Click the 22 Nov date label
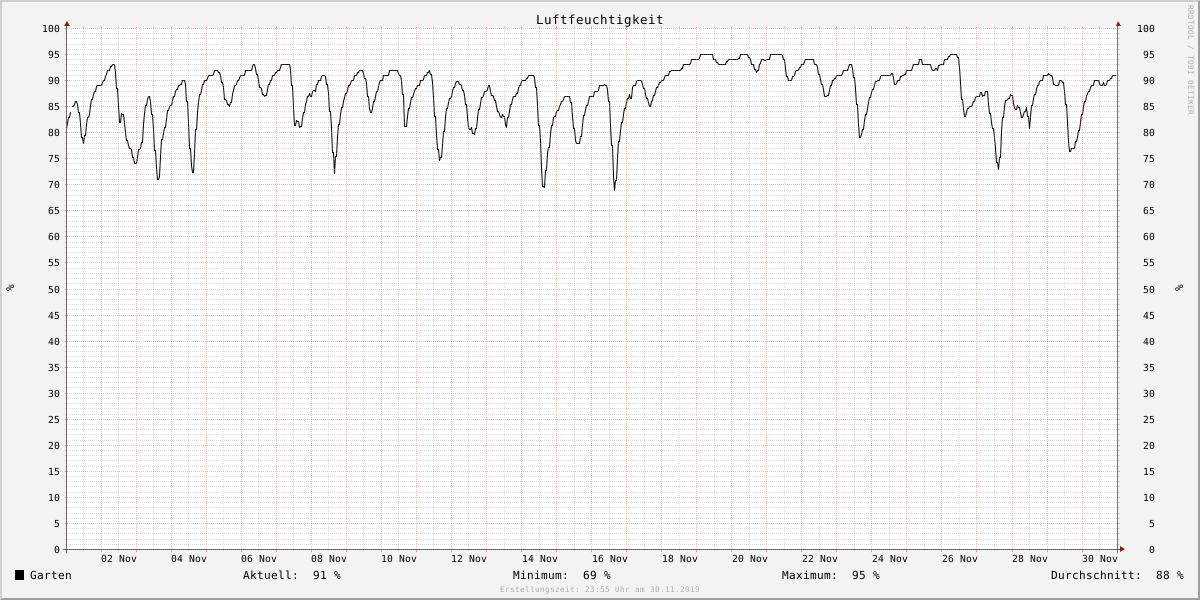The image size is (1200, 600). coord(820,558)
